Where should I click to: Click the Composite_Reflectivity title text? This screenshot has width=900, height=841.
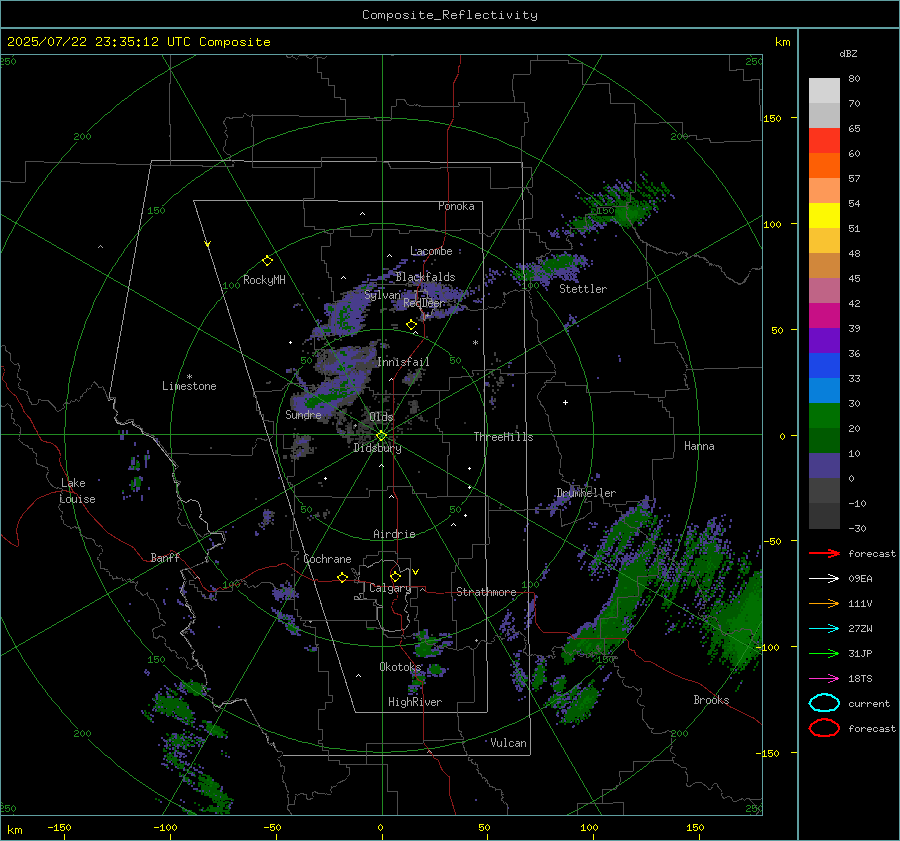click(449, 15)
